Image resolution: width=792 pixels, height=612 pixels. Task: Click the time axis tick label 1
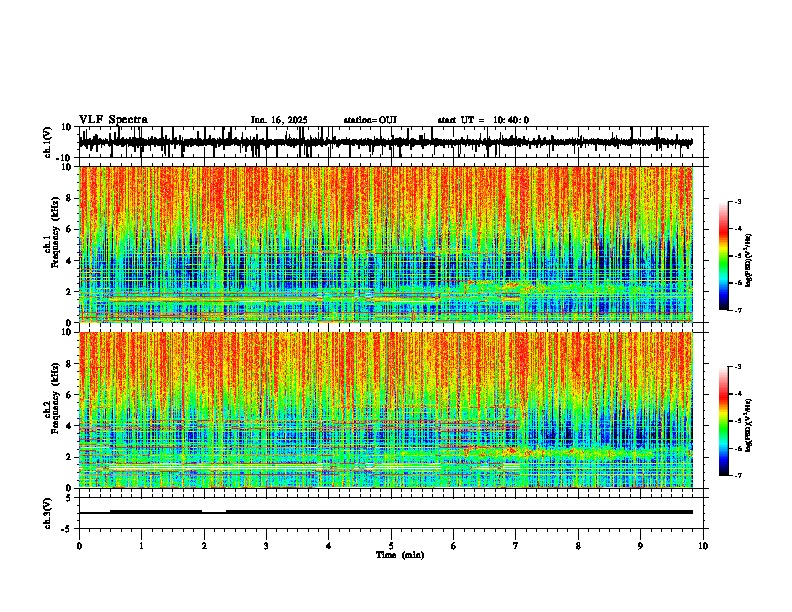click(141, 546)
